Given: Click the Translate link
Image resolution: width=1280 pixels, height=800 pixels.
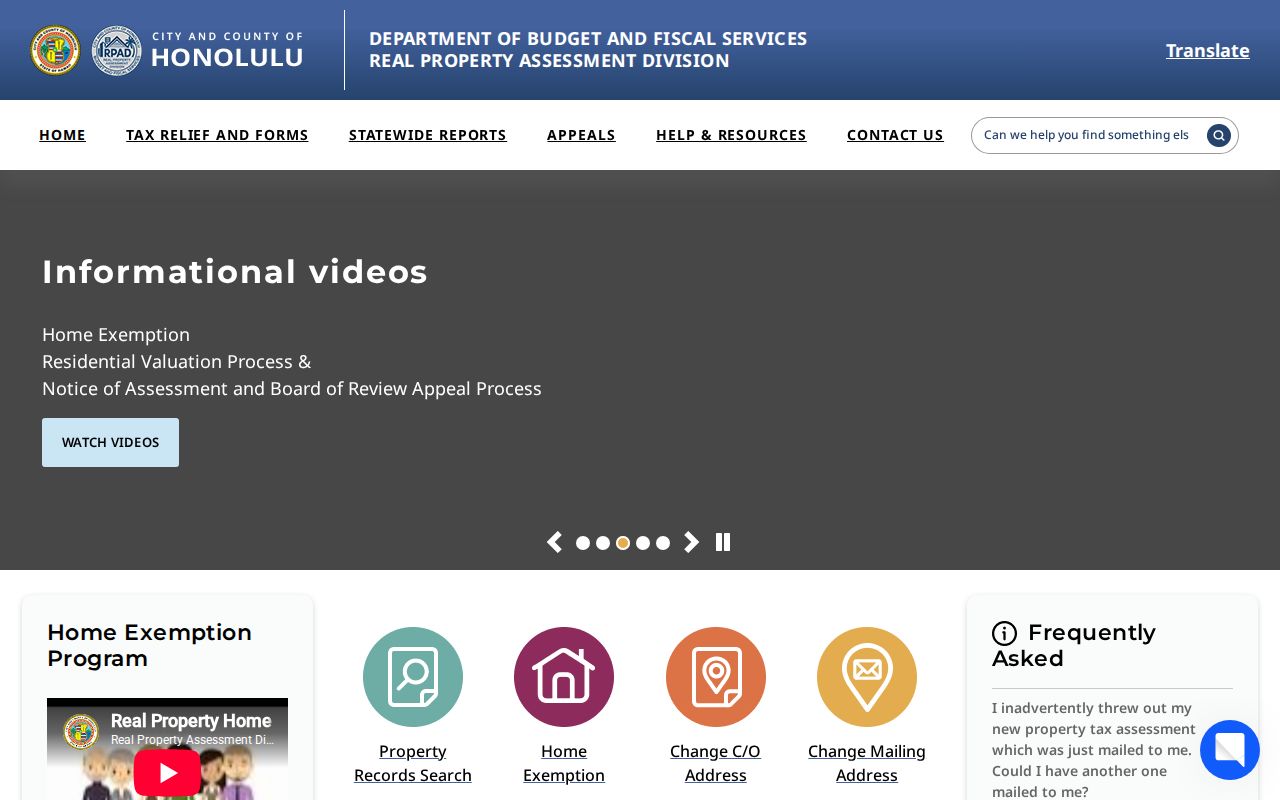Looking at the screenshot, I should (1207, 50).
